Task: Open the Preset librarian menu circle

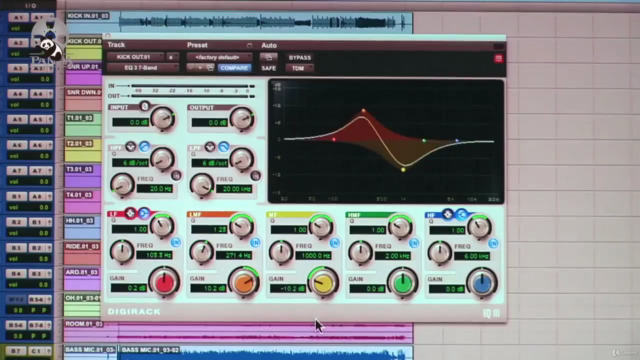Action: coord(249,45)
